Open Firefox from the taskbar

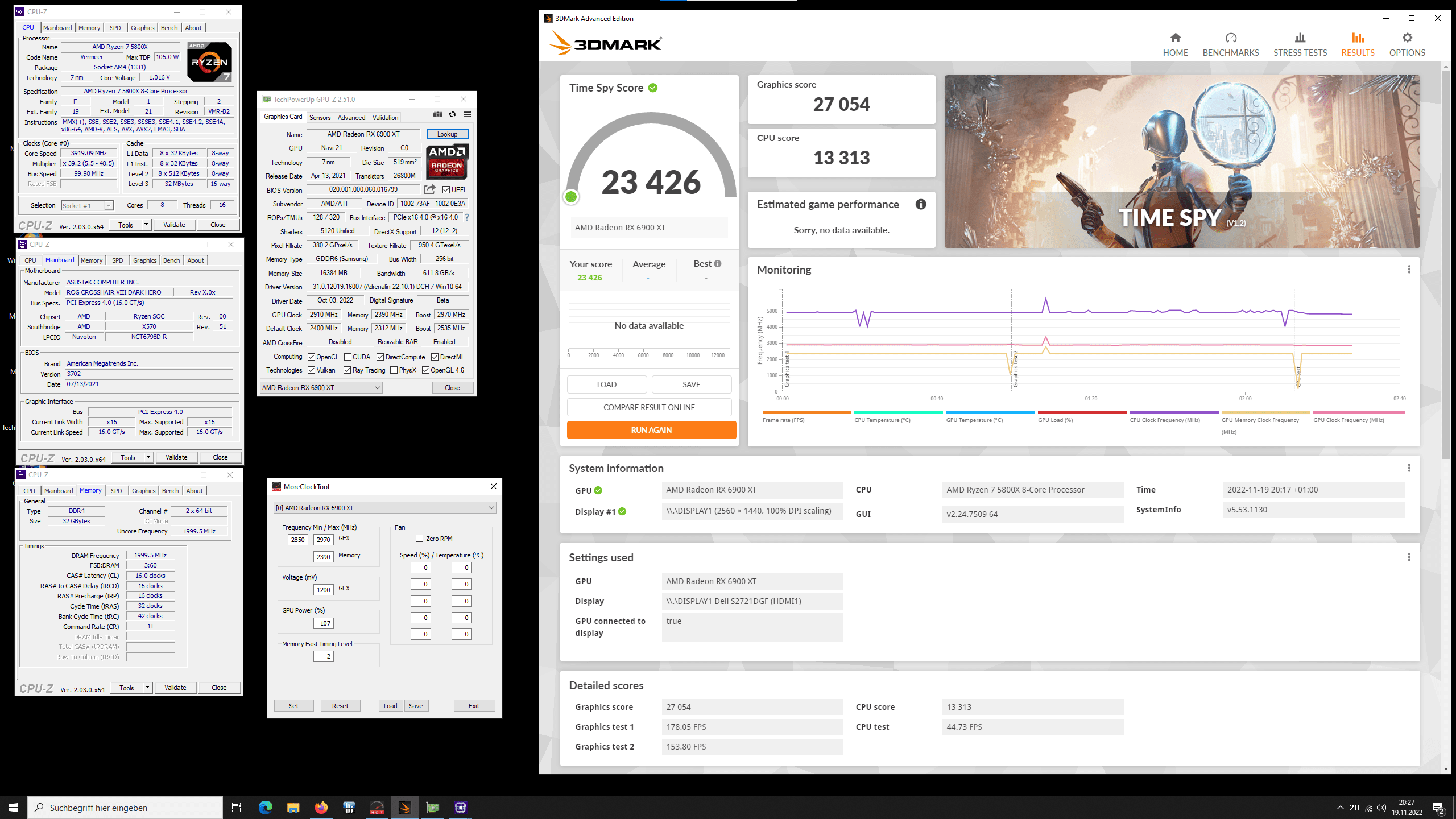point(321,808)
